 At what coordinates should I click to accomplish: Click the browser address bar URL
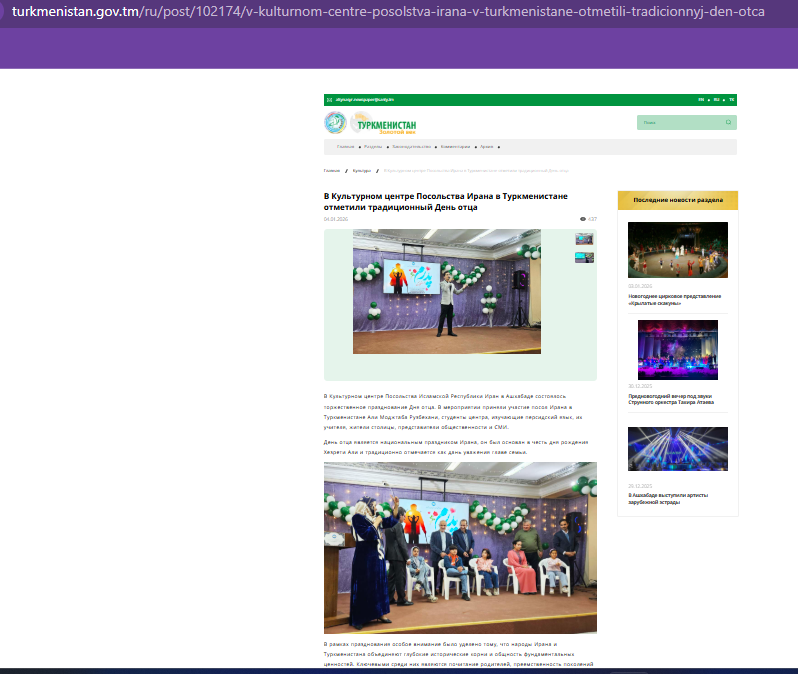click(x=390, y=13)
